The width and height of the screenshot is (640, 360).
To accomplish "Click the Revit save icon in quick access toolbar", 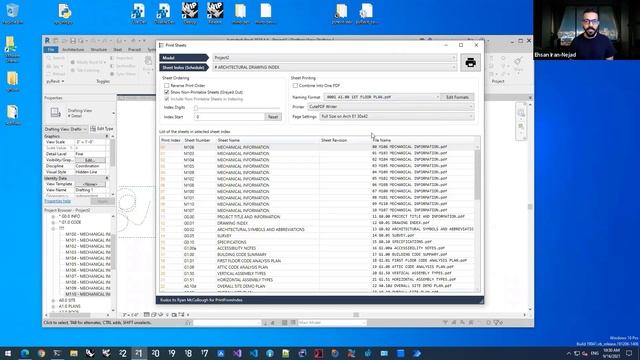I will click(73, 41).
